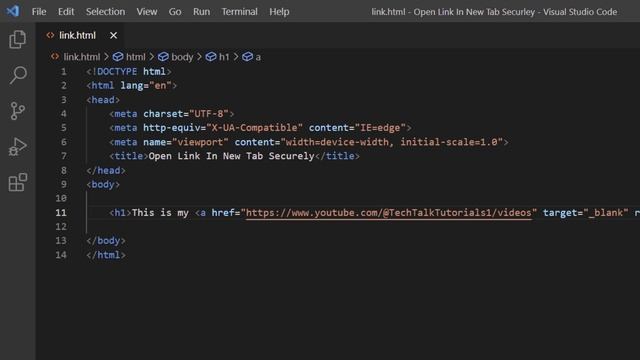Open the Explorer view in the activity bar
This screenshot has height=360, width=640.
coord(18,40)
